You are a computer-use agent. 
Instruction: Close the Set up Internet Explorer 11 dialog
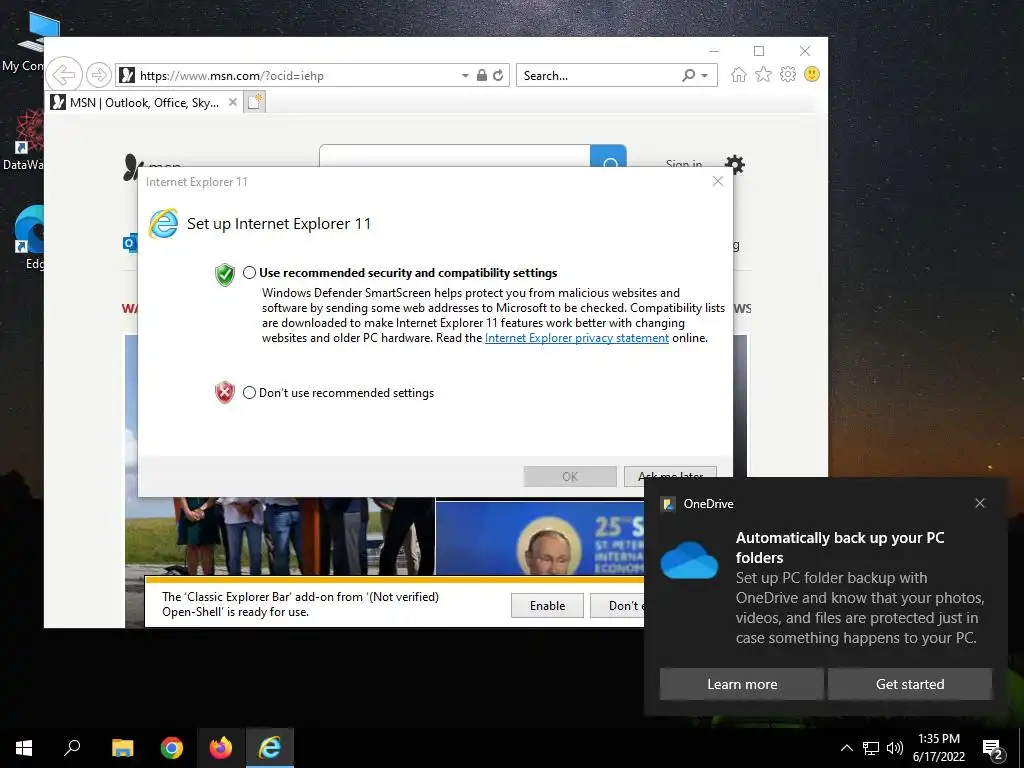[718, 182]
